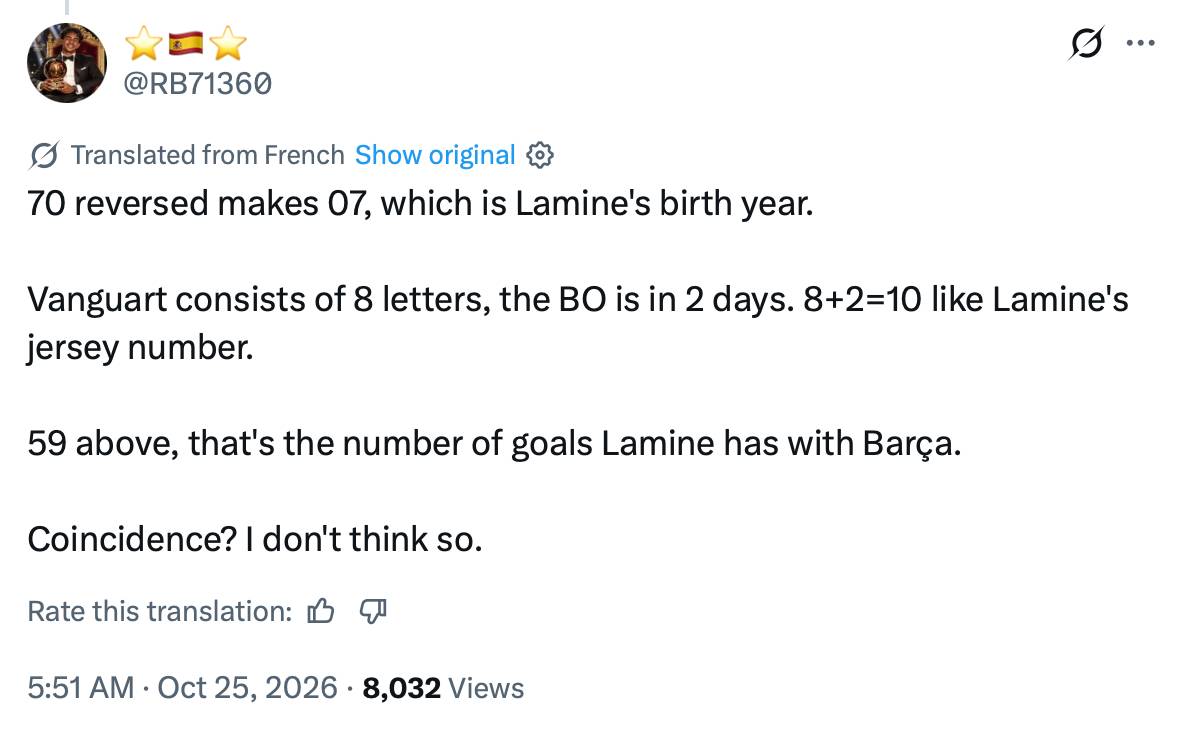Click the thumbs down translation rating

373,611
